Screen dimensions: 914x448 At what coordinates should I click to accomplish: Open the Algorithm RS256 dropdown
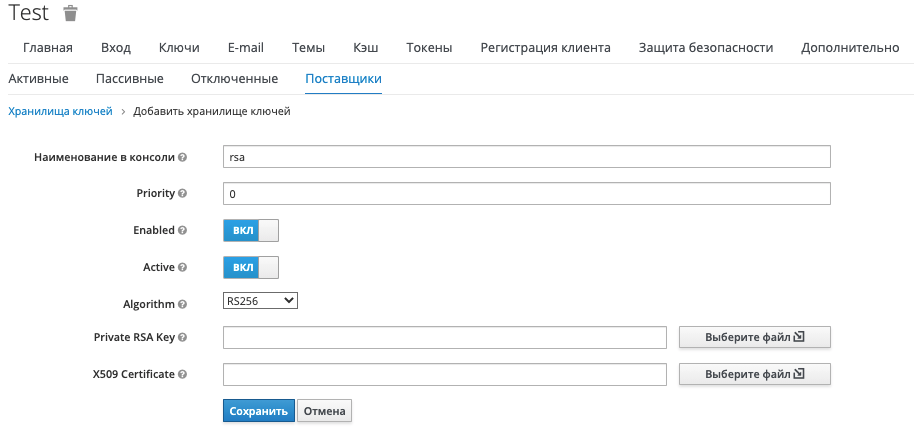pos(260,301)
